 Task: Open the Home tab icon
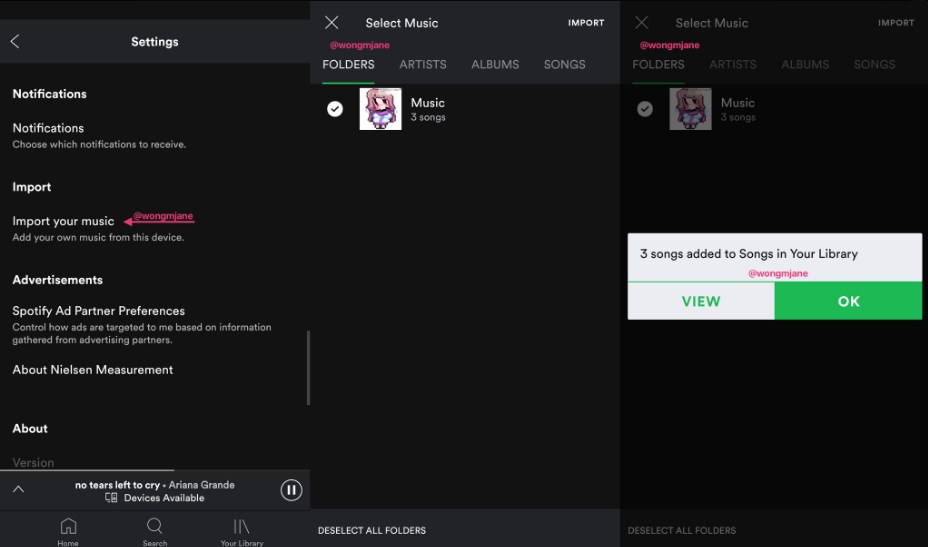pos(68,527)
